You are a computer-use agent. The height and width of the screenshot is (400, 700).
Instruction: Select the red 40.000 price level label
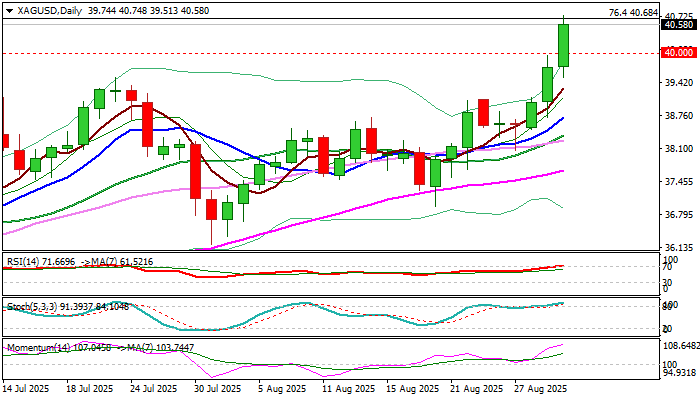coord(679,53)
